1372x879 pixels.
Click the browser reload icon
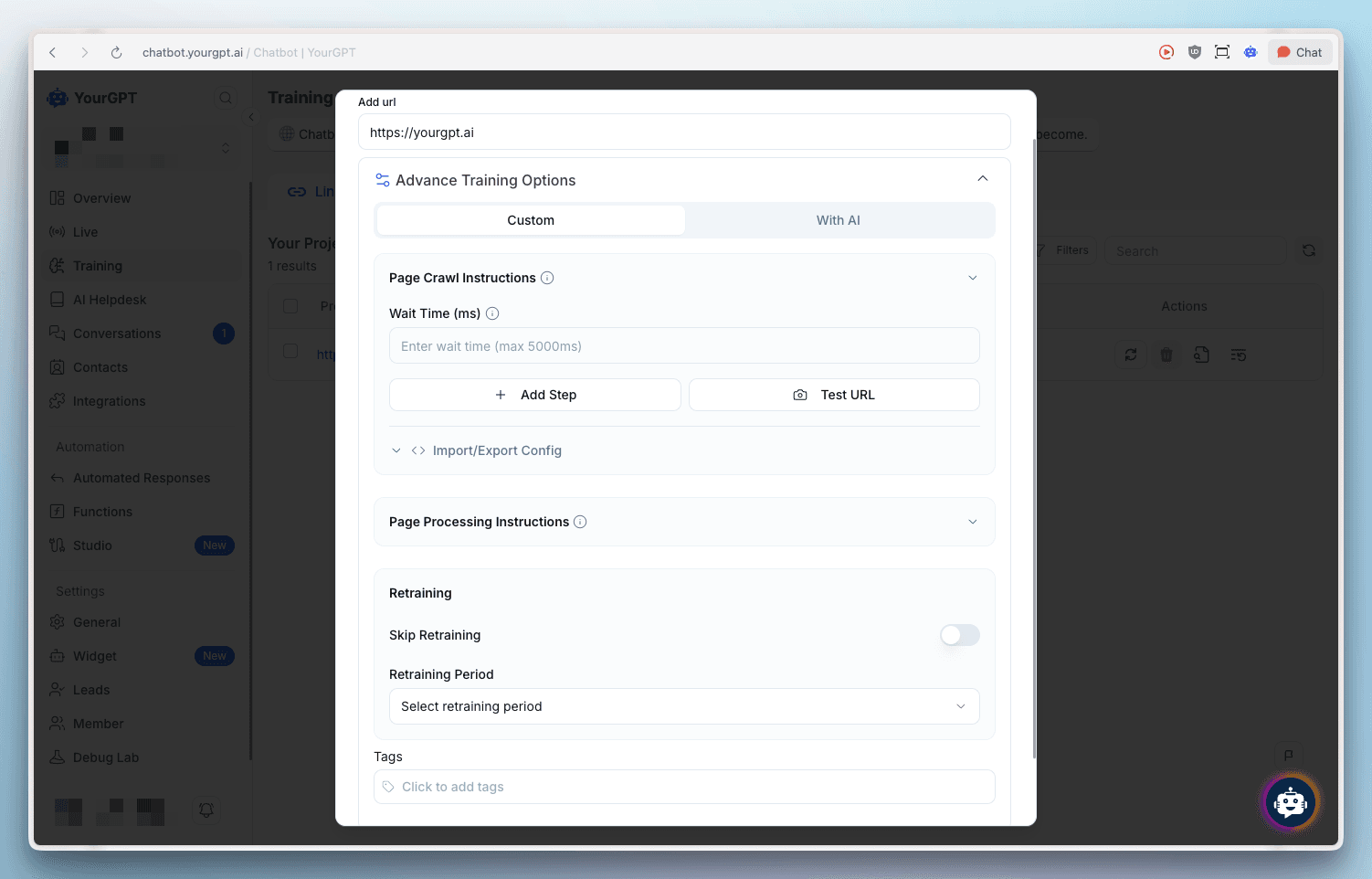pos(116,53)
